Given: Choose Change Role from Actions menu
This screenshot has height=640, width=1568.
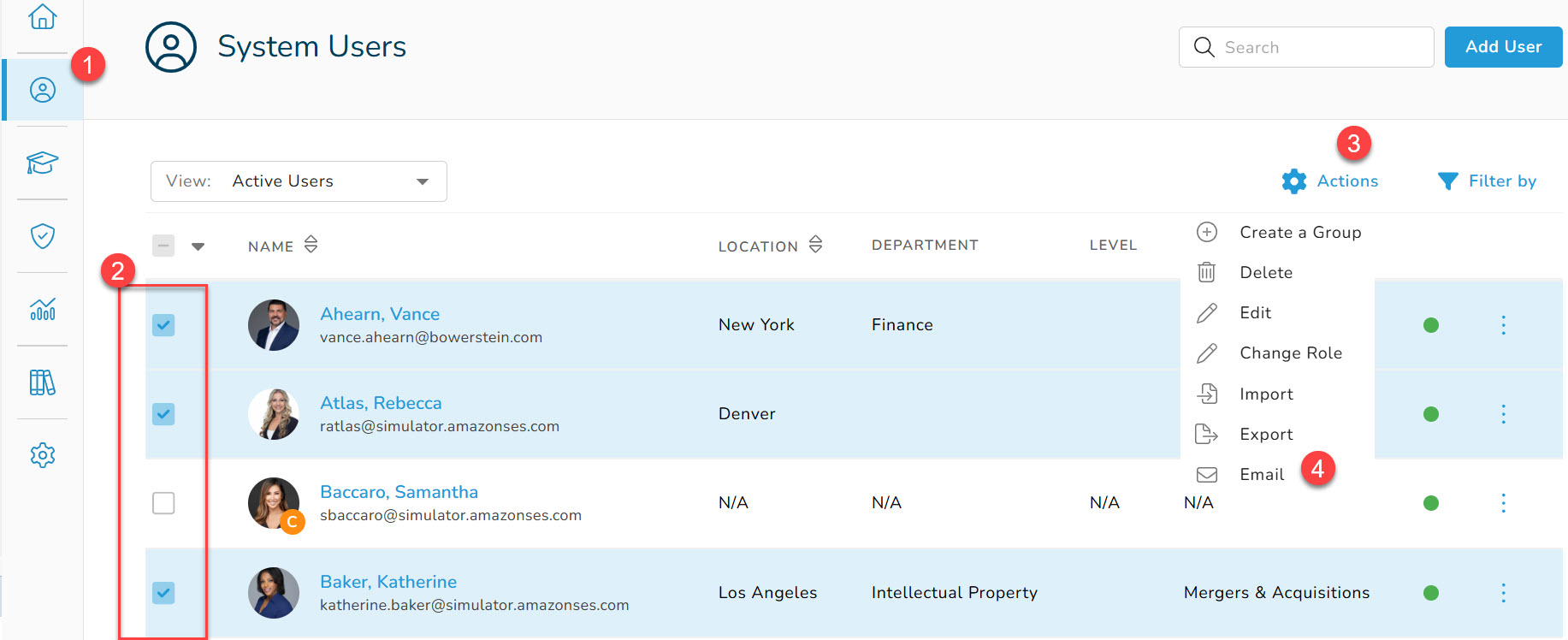Looking at the screenshot, I should (1269, 353).
